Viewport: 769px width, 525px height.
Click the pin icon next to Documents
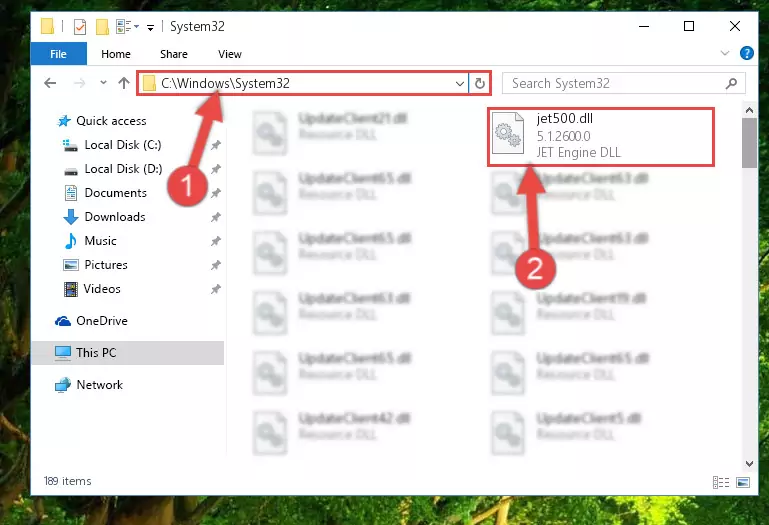[215, 193]
